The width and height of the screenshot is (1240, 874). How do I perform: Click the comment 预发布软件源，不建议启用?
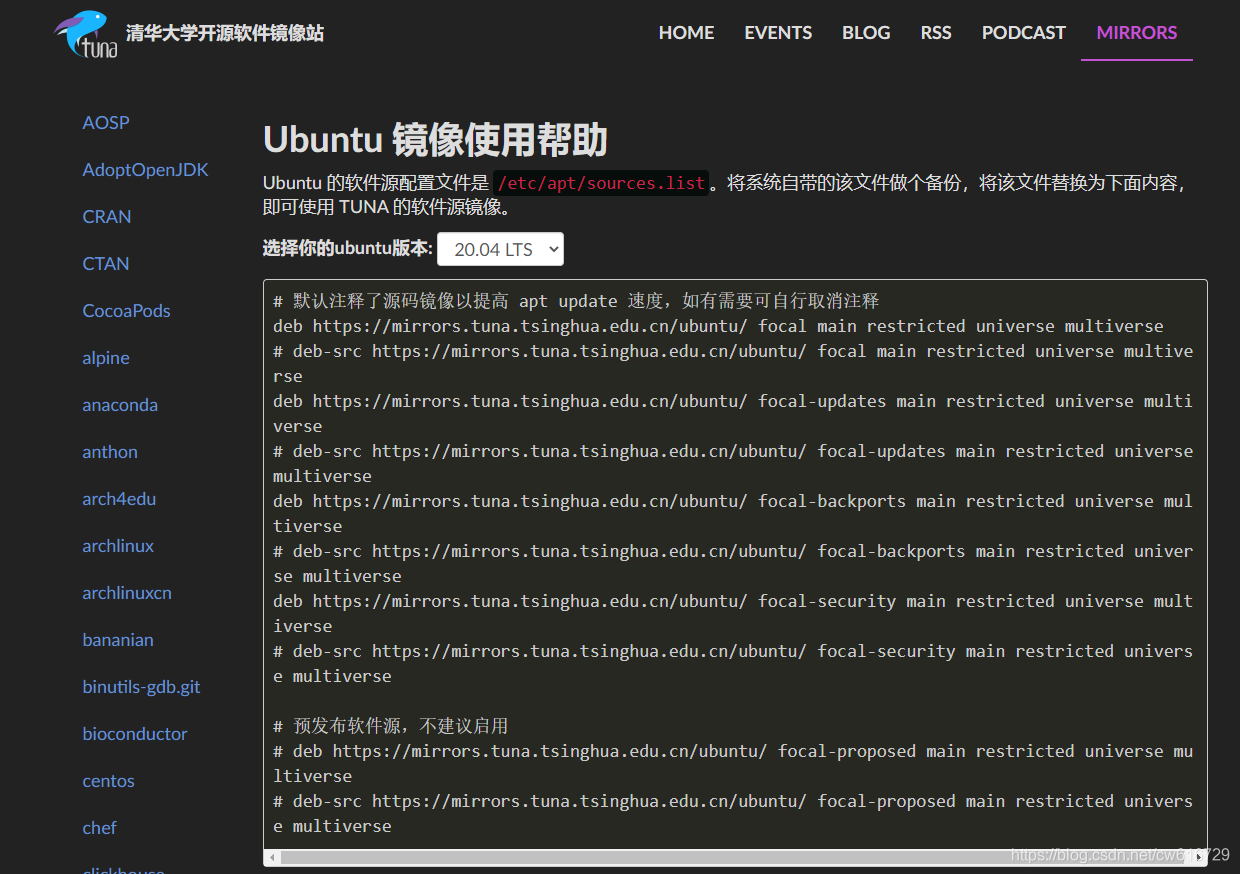point(391,726)
